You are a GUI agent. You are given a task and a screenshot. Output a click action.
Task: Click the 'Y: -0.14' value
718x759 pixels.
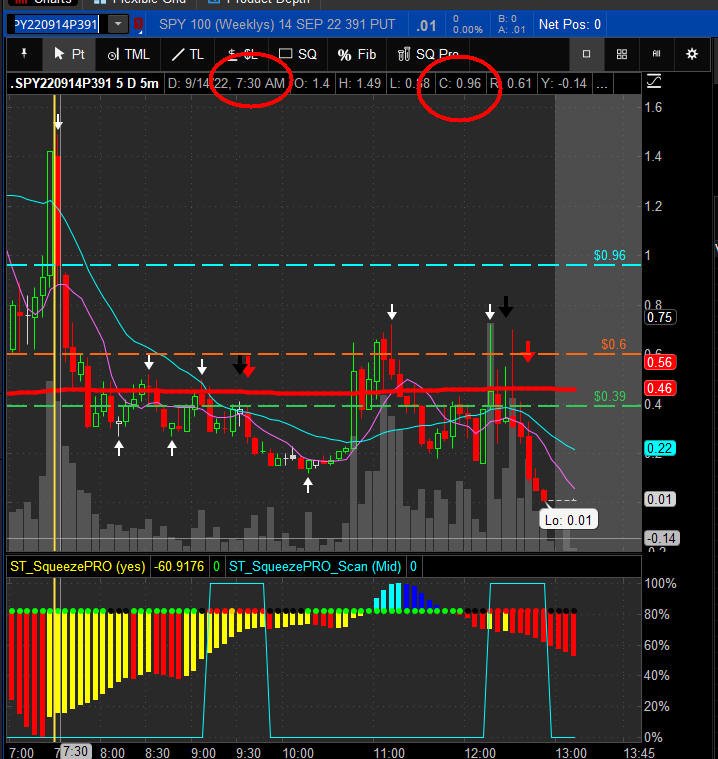[564, 83]
